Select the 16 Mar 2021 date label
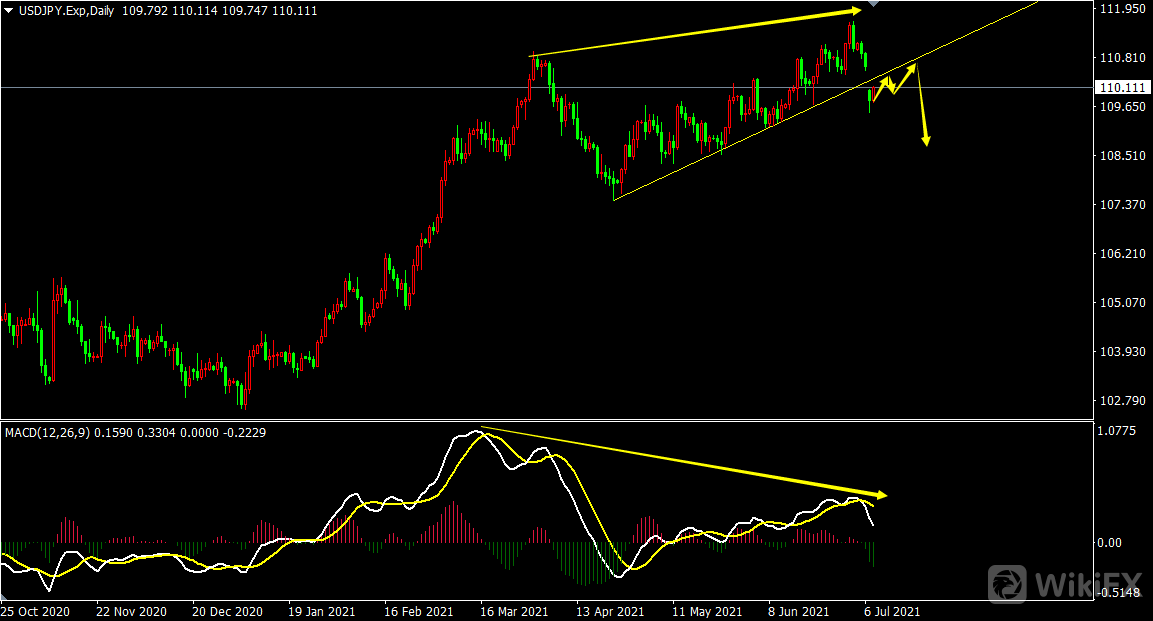1153x621 pixels. pos(514,610)
